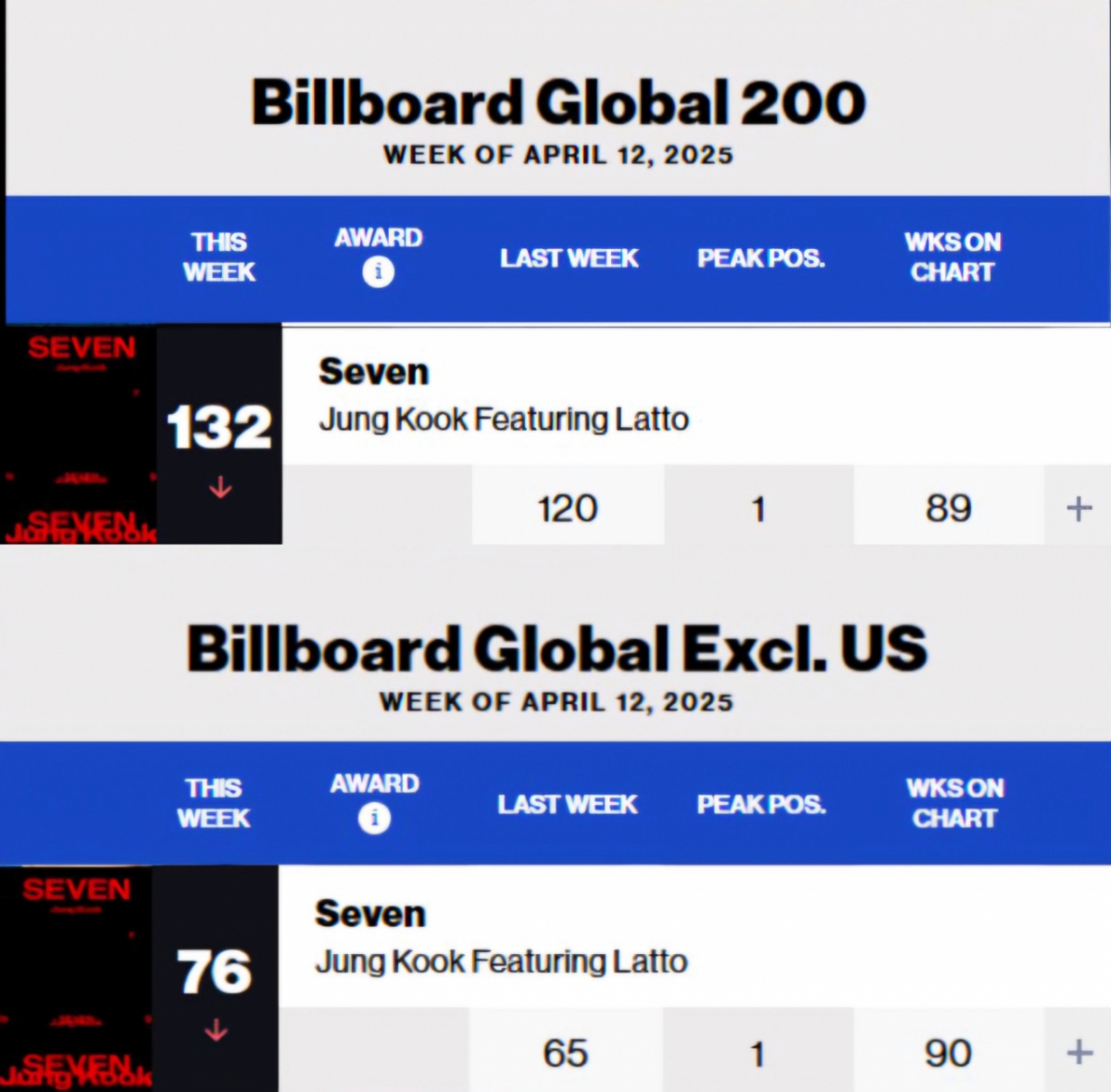
Task: Click the weeks on chart value 90 cell
Action: (948, 1052)
